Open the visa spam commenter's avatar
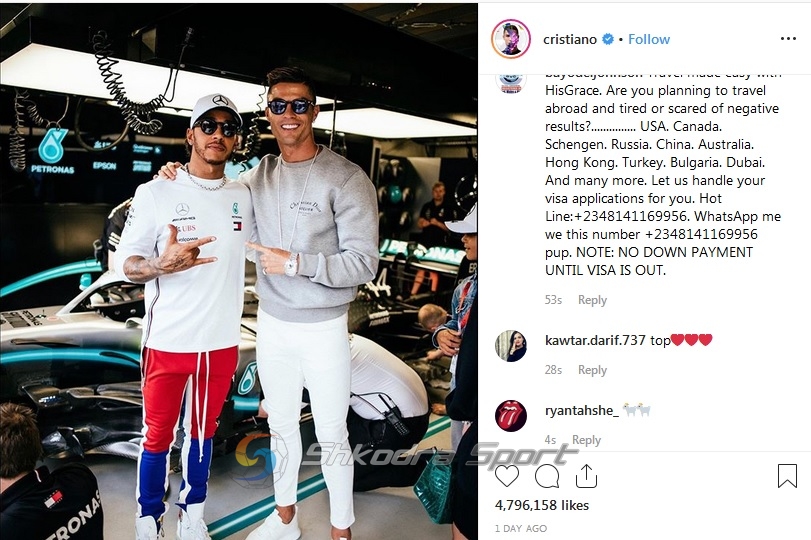The height and width of the screenshot is (540, 811). point(510,82)
